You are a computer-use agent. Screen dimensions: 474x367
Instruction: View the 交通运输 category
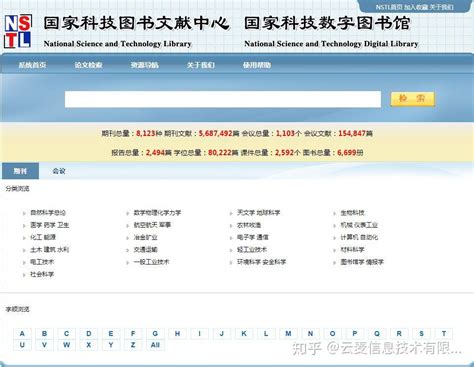click(146, 250)
